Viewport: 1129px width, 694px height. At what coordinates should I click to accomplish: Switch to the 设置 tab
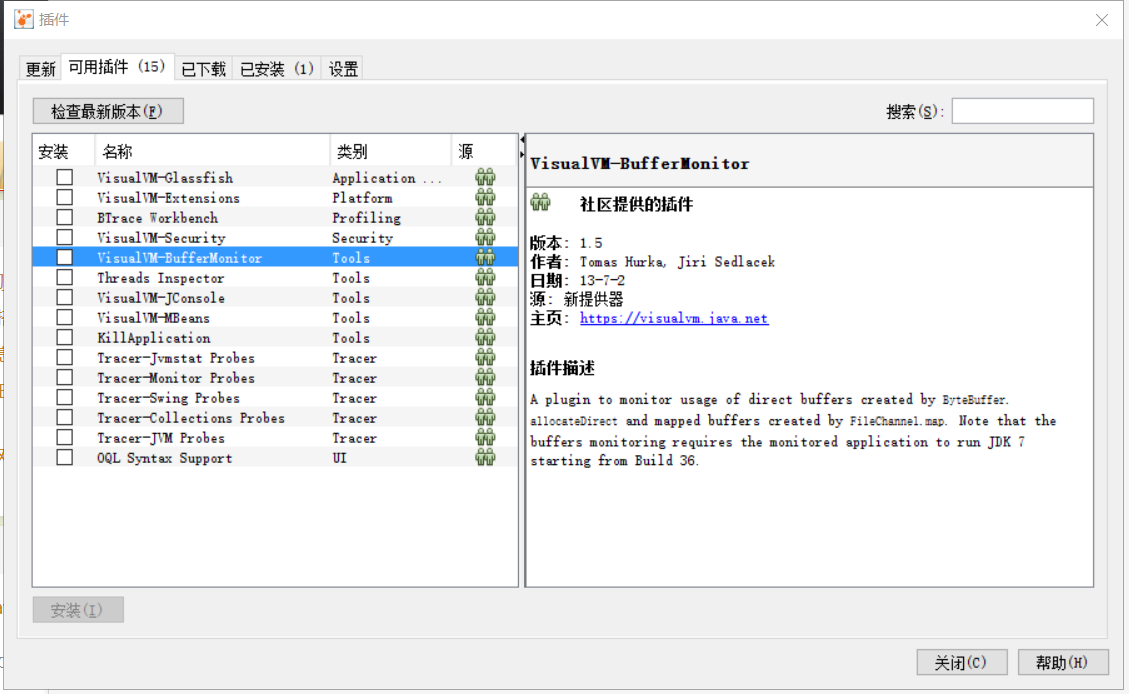point(343,69)
